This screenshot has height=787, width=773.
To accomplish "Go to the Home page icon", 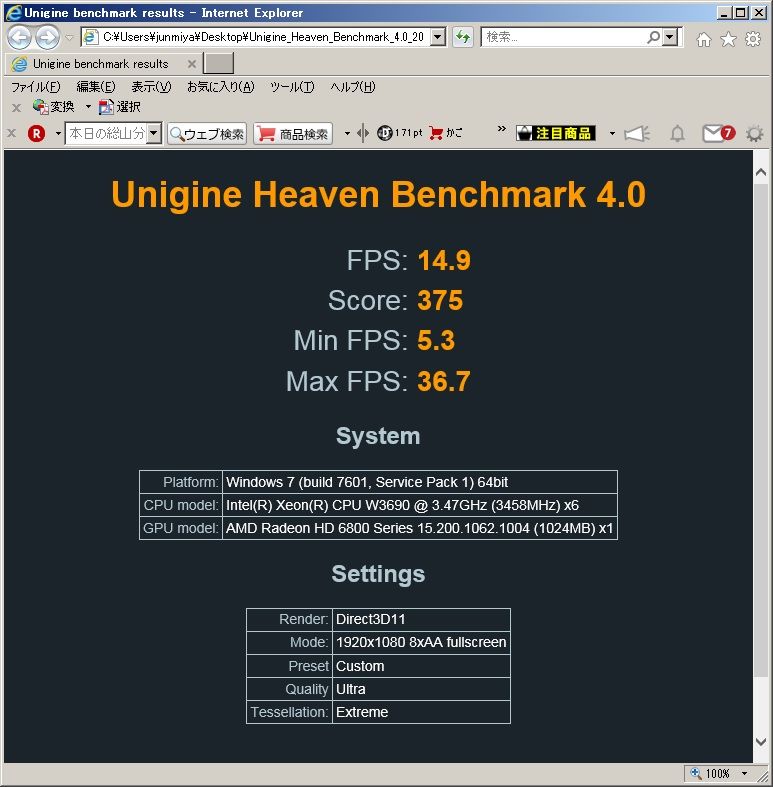I will [704, 39].
